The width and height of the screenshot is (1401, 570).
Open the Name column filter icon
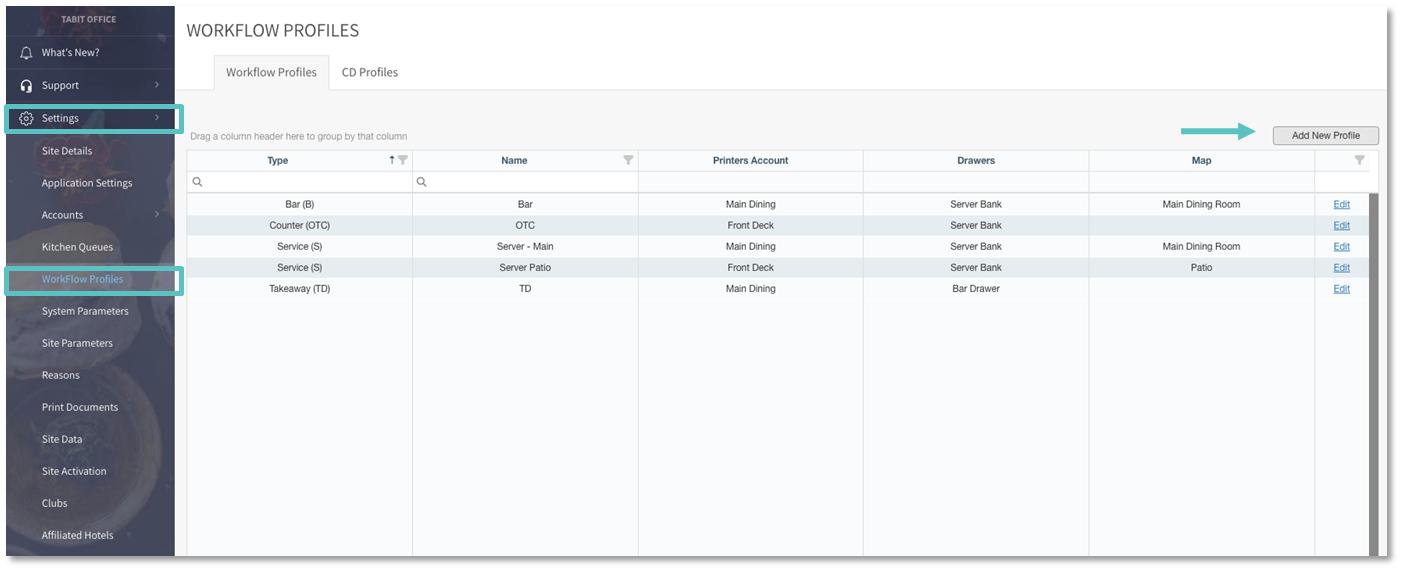coord(628,160)
